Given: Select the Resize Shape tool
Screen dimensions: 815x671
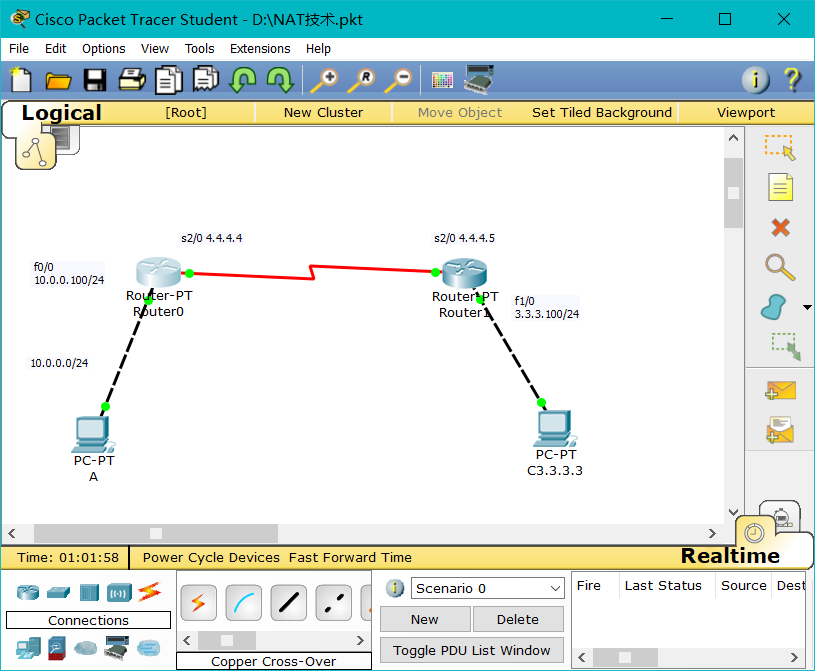Looking at the screenshot, I should (x=785, y=346).
